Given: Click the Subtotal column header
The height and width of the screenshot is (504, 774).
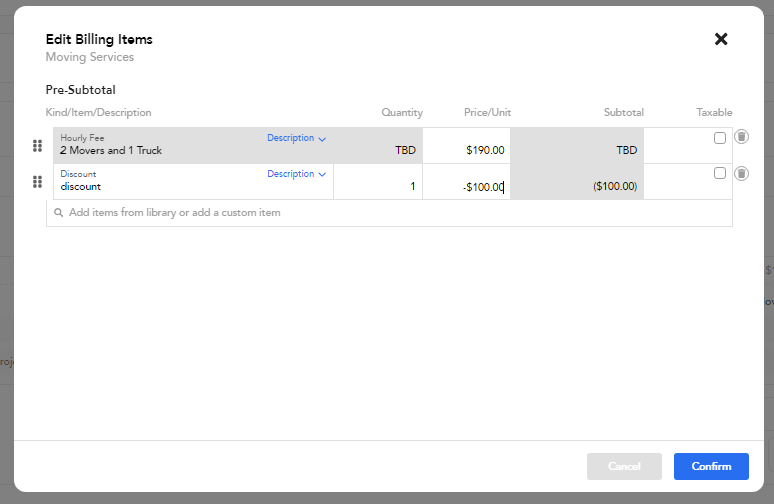Looking at the screenshot, I should point(623,113).
